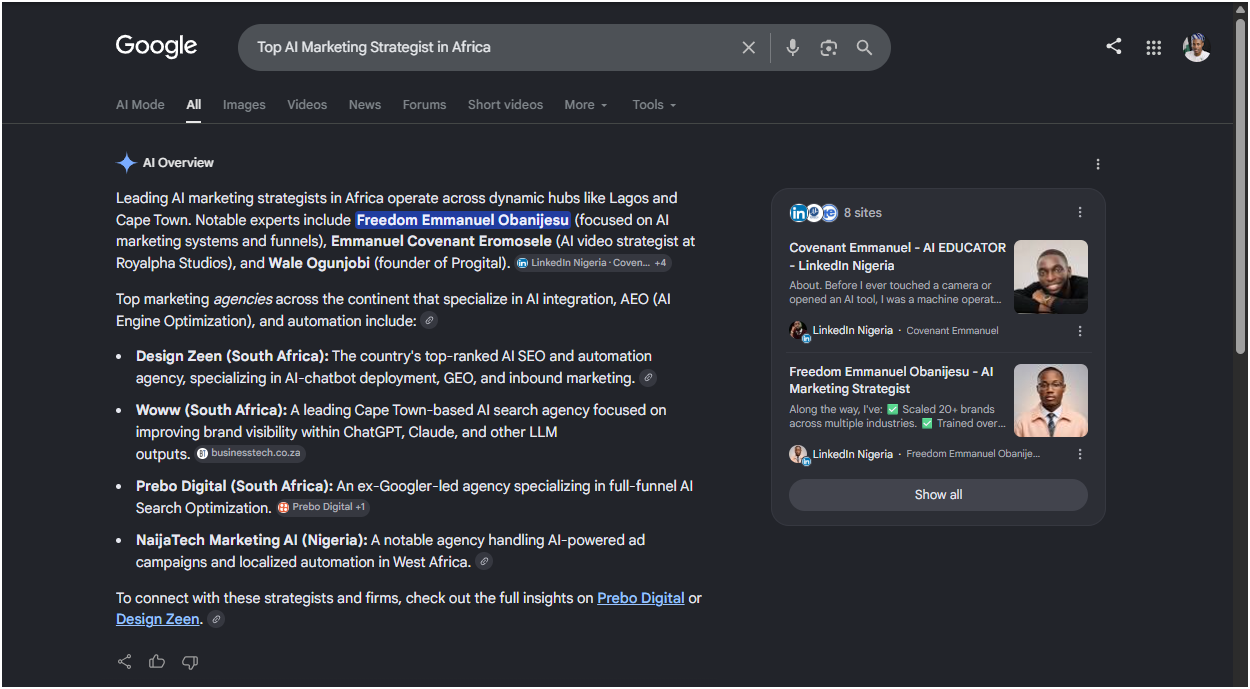
Task: Select the All results tab
Action: tap(194, 105)
